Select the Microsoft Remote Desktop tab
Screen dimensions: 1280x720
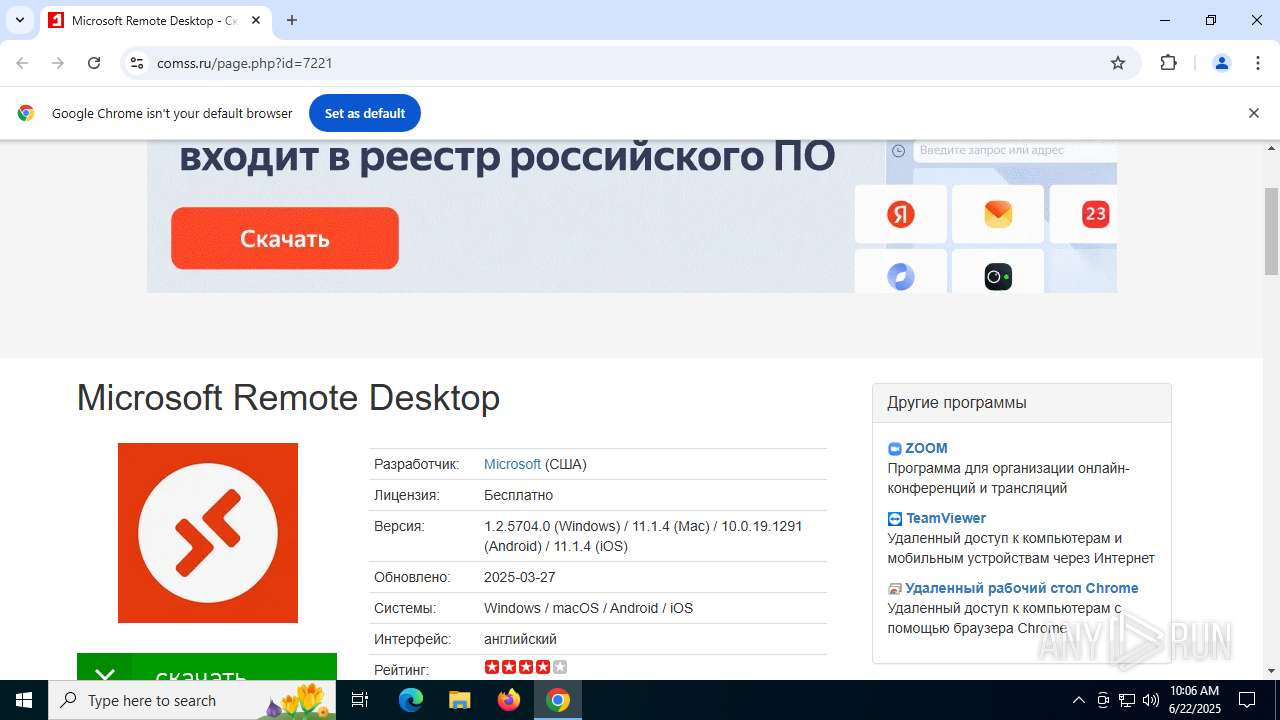tap(155, 20)
